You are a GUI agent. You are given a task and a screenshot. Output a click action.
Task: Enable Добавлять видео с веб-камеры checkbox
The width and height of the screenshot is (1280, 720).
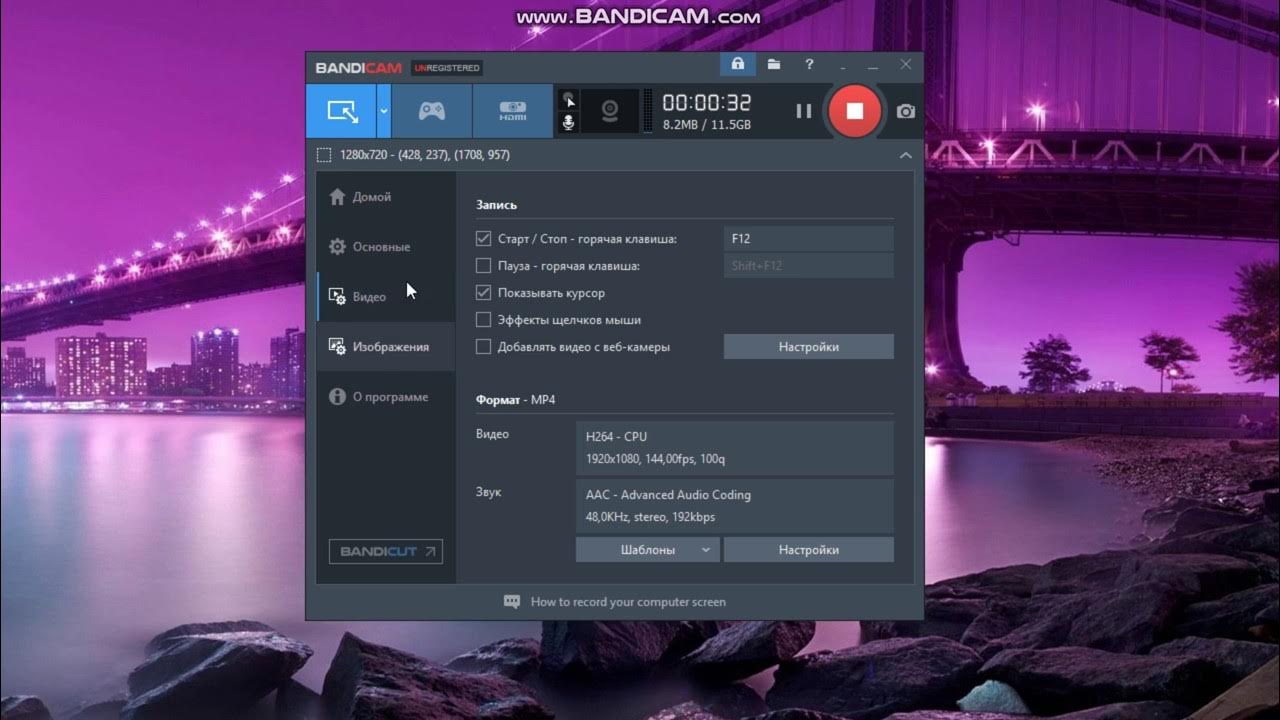click(484, 347)
